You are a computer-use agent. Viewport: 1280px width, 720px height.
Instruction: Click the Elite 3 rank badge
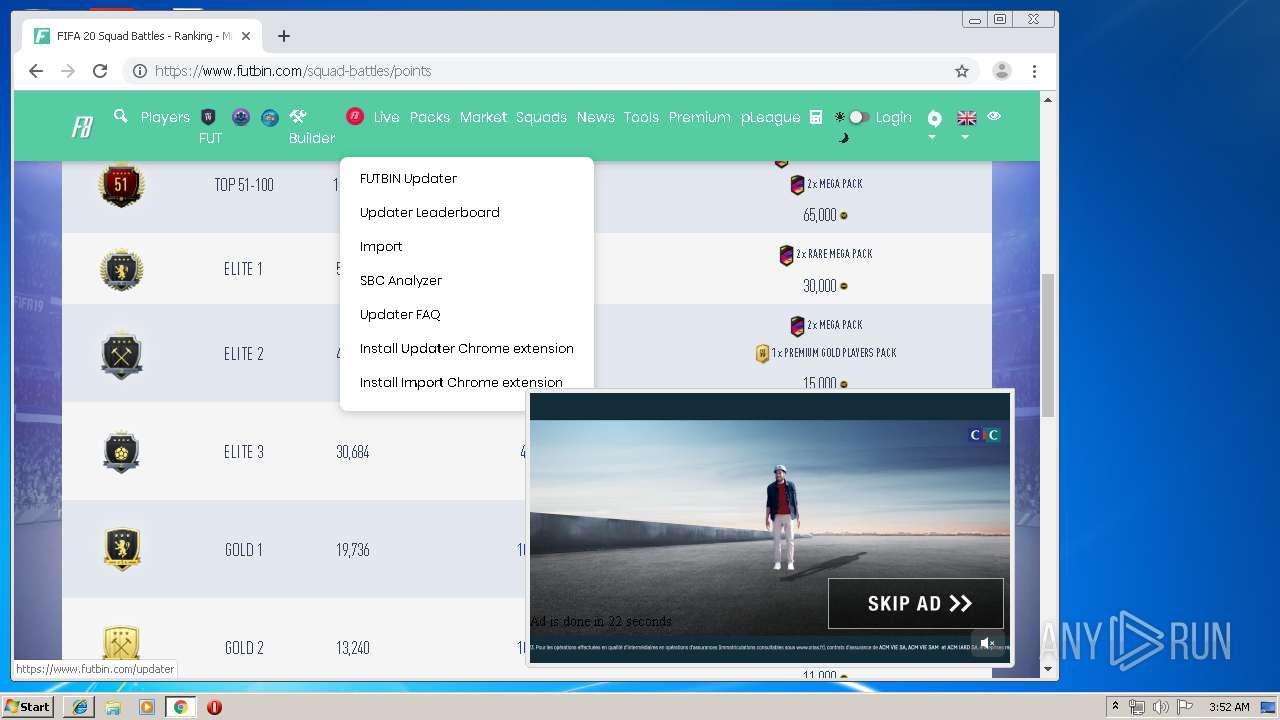tap(121, 452)
